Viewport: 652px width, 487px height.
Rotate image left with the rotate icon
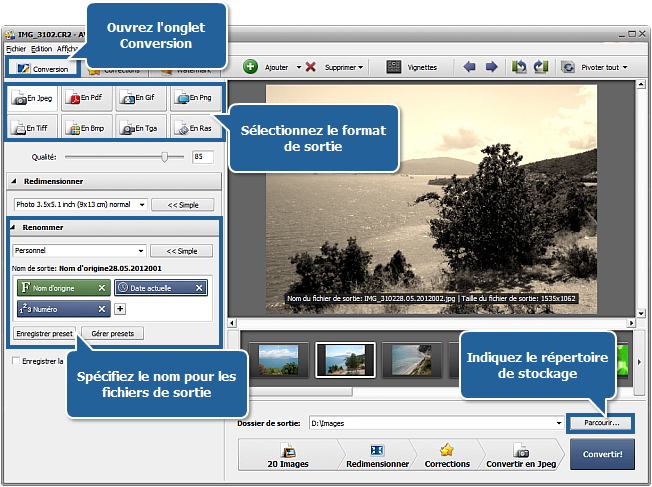click(519, 67)
